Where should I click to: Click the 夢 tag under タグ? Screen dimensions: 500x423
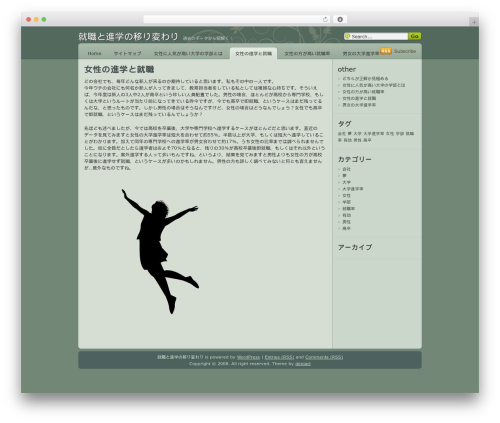tap(350, 134)
